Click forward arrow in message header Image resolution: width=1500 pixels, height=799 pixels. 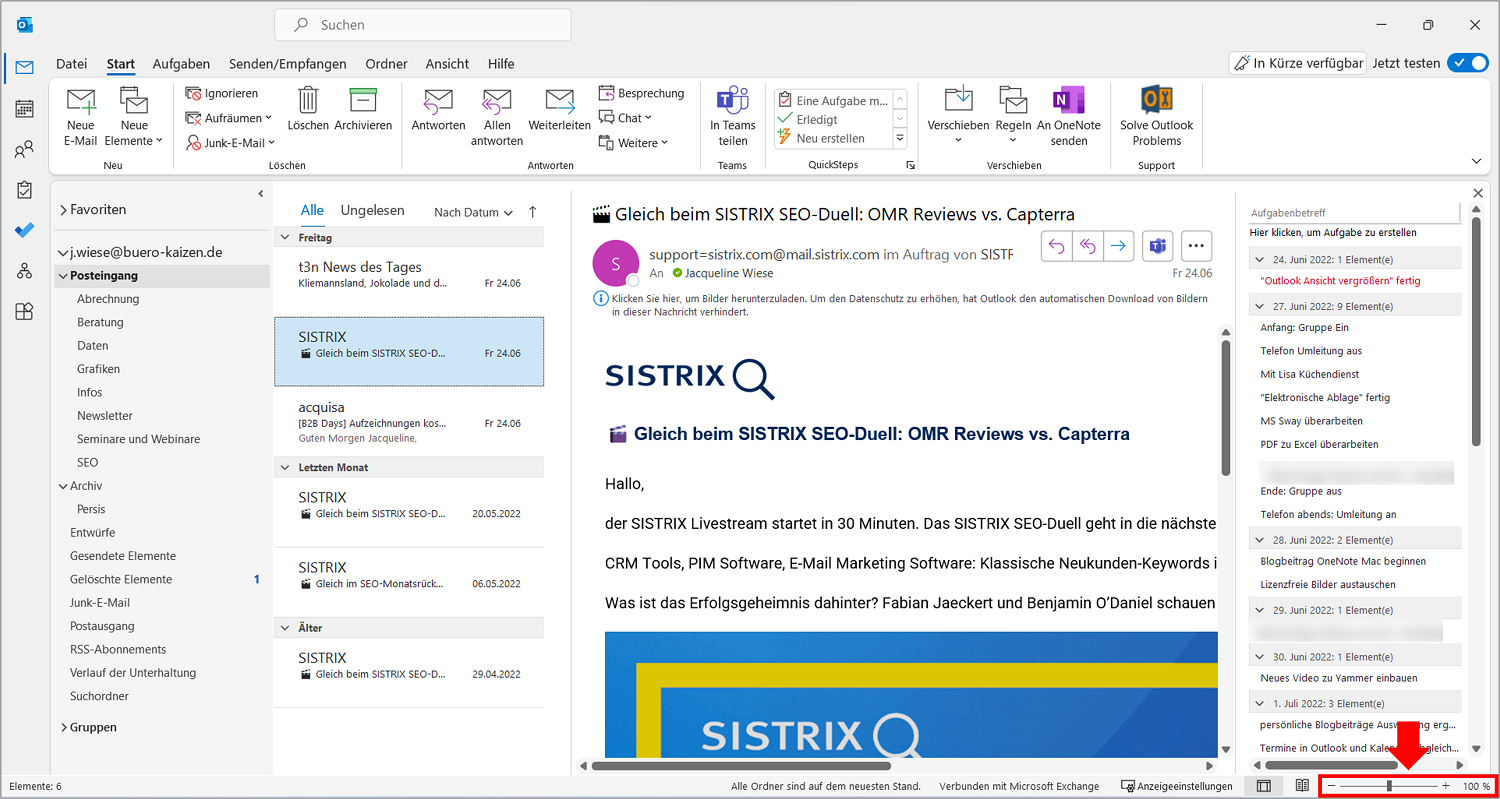(x=1119, y=245)
